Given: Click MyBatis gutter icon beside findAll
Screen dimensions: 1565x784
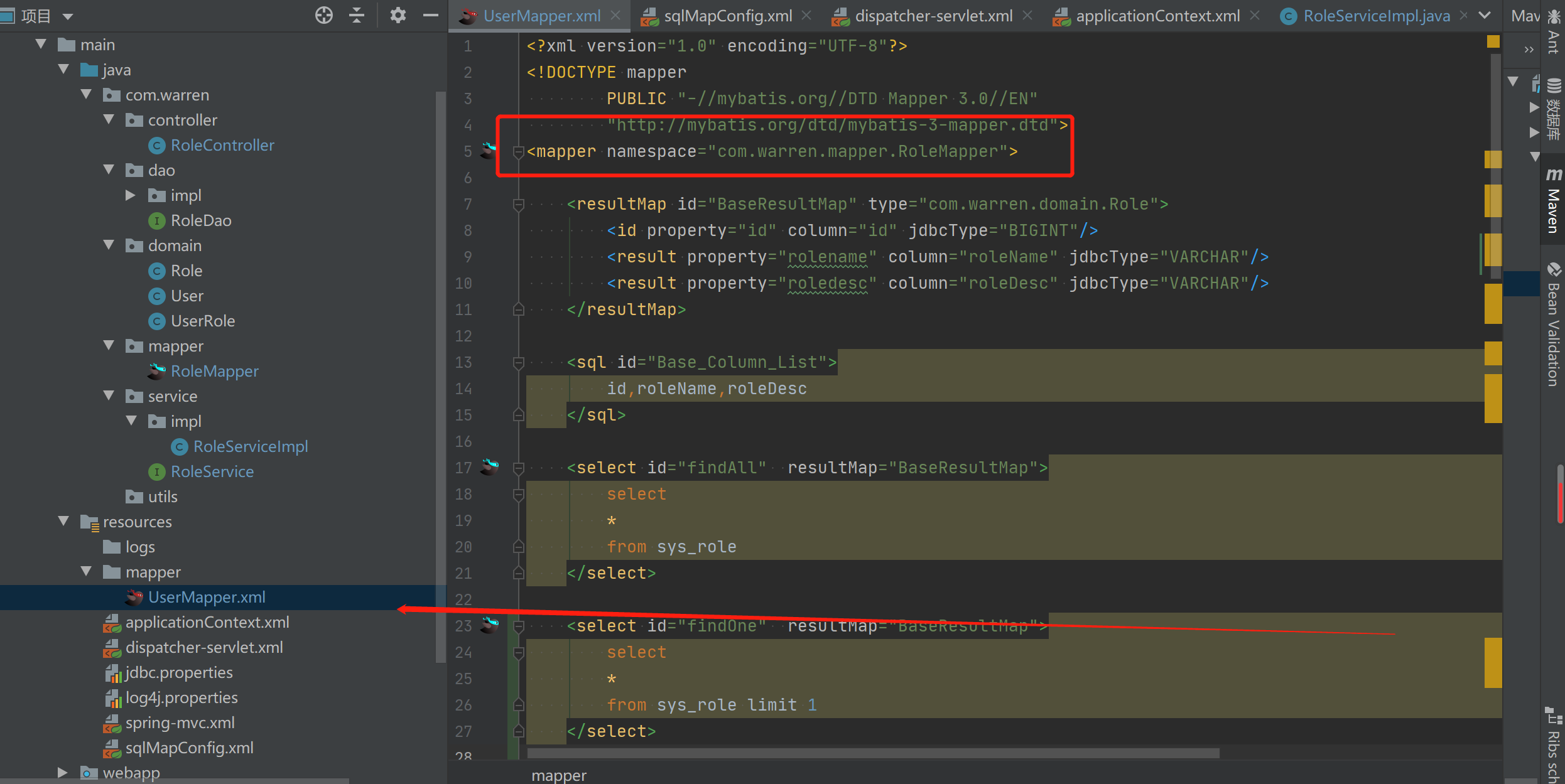Looking at the screenshot, I should click(489, 467).
